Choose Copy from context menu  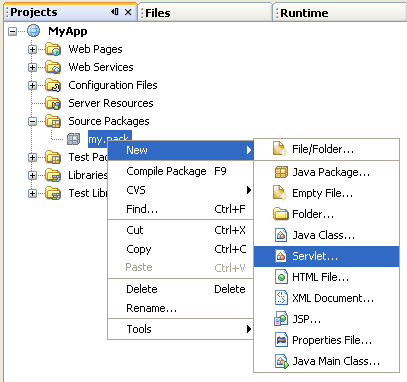tap(181, 249)
